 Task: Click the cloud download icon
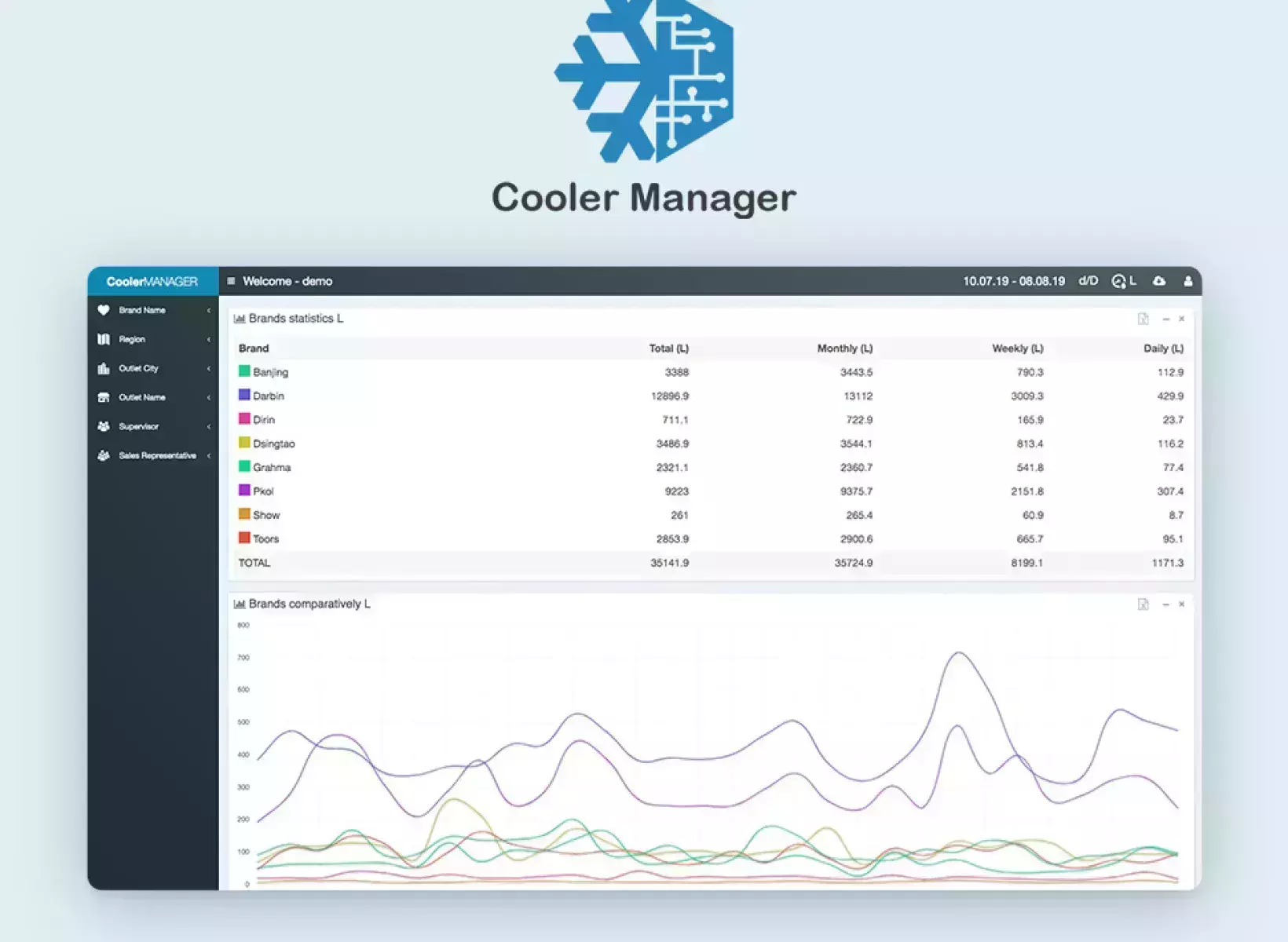pos(1158,281)
